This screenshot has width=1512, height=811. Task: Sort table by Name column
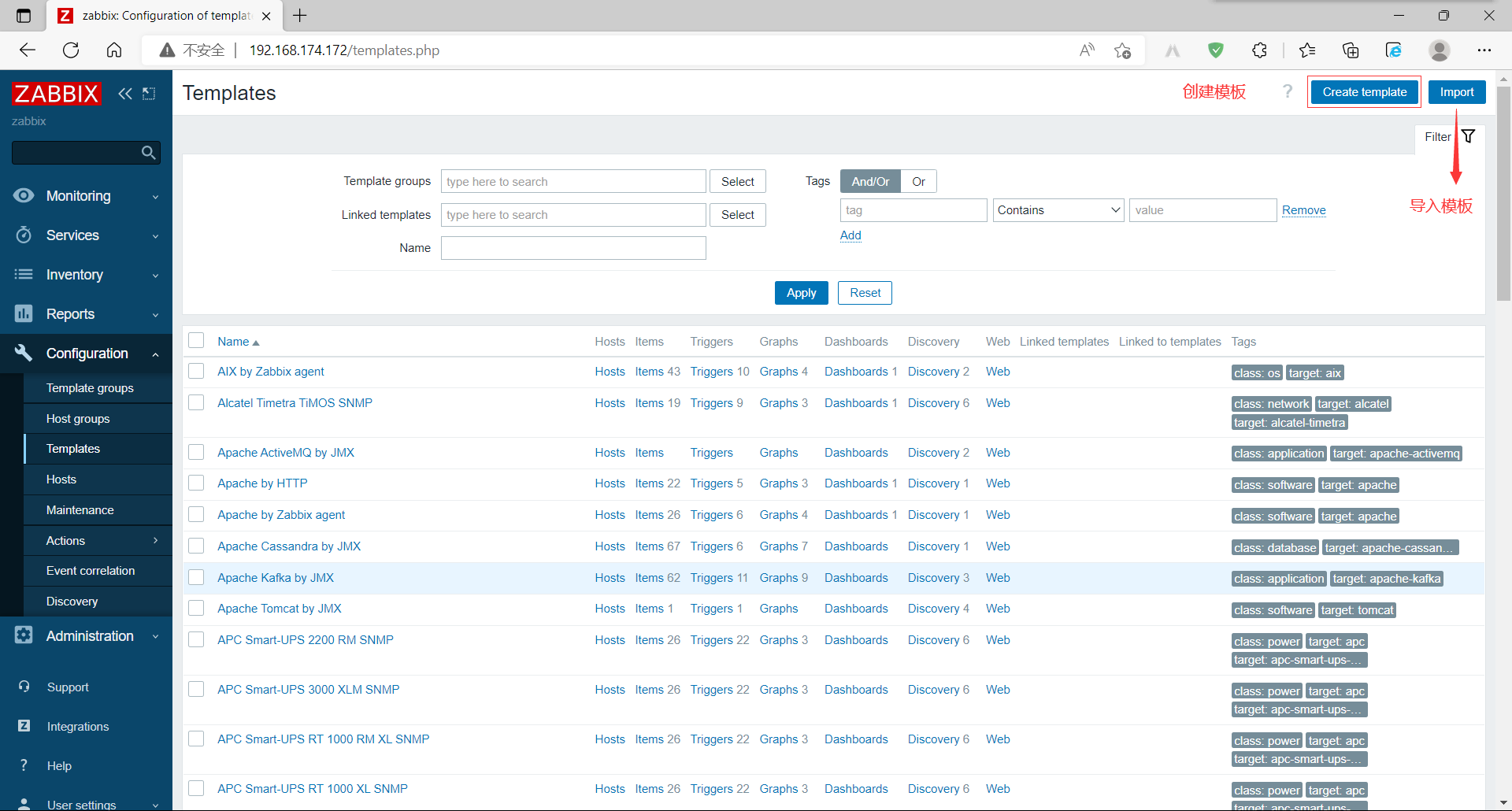click(x=238, y=341)
